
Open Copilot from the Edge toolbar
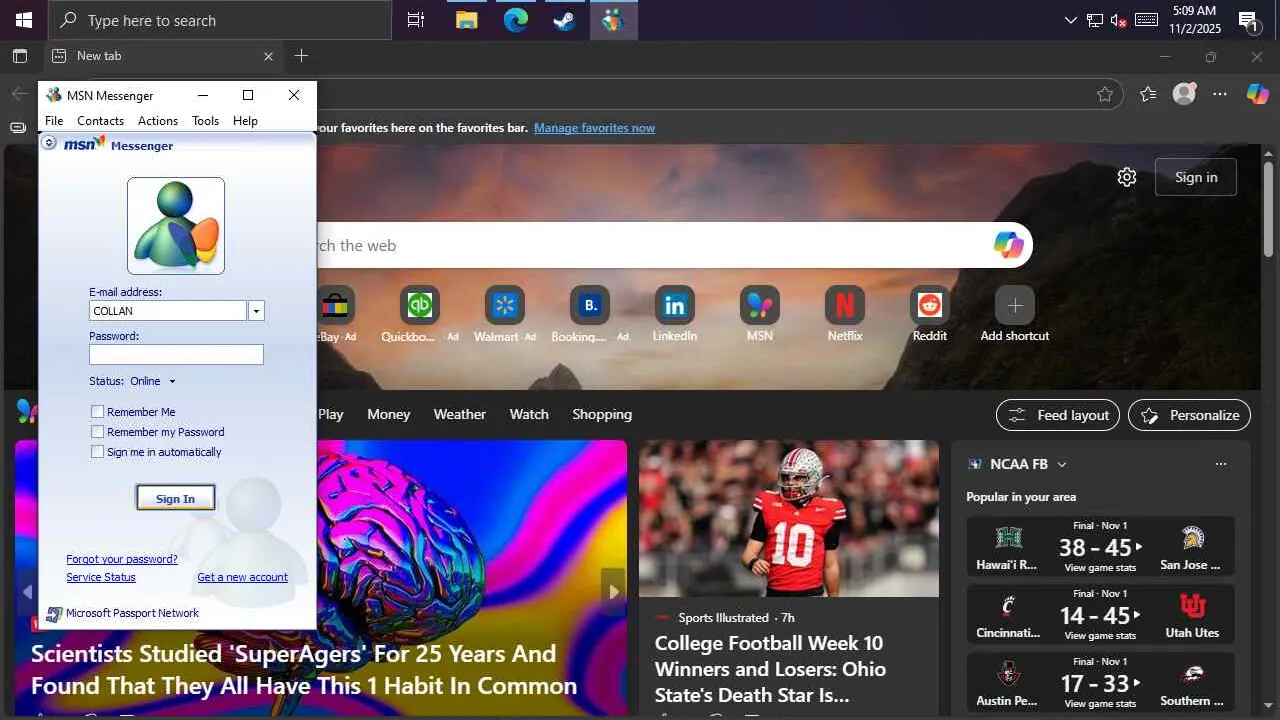click(1257, 94)
